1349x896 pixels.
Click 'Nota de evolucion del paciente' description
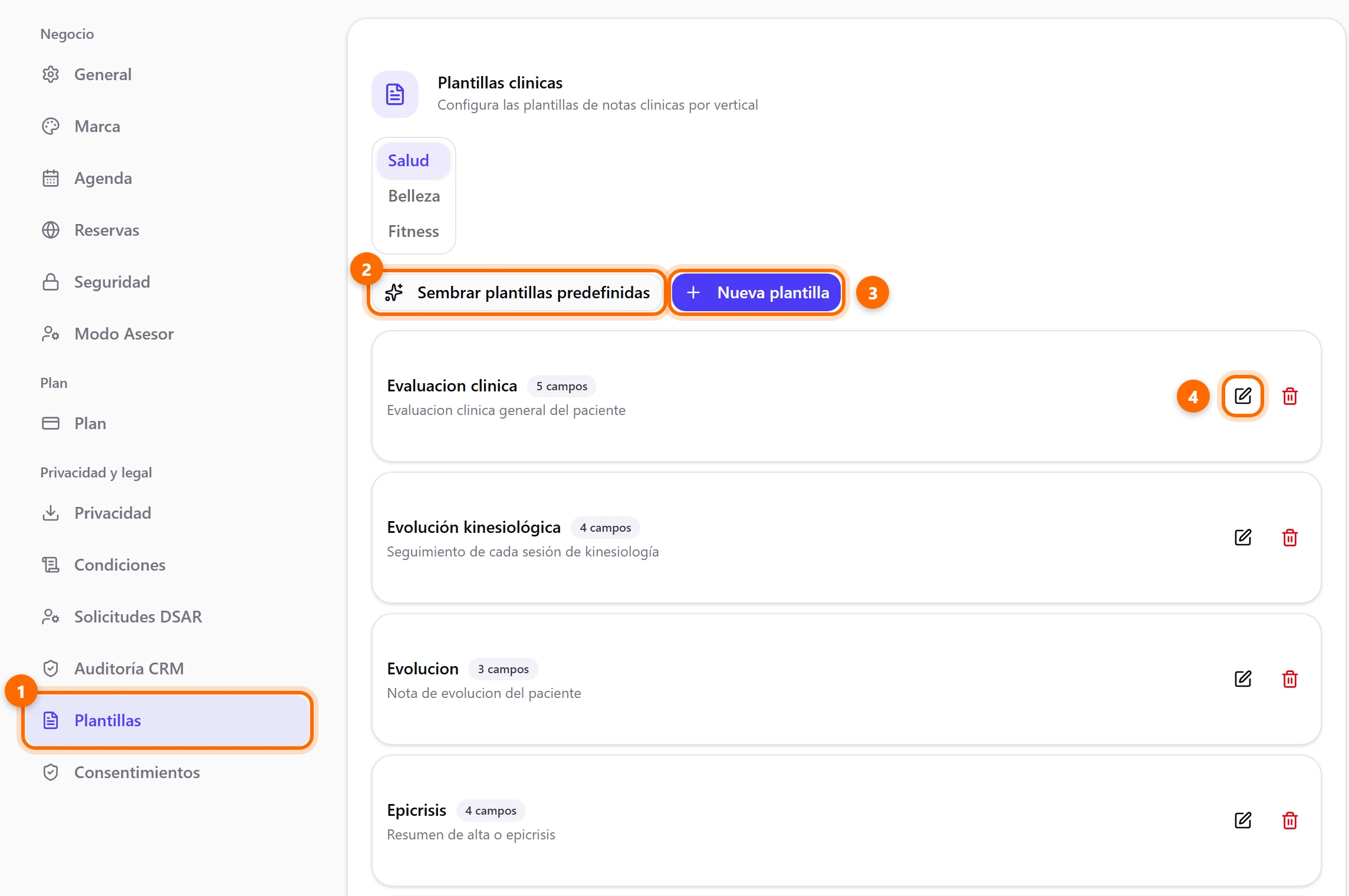click(x=484, y=693)
